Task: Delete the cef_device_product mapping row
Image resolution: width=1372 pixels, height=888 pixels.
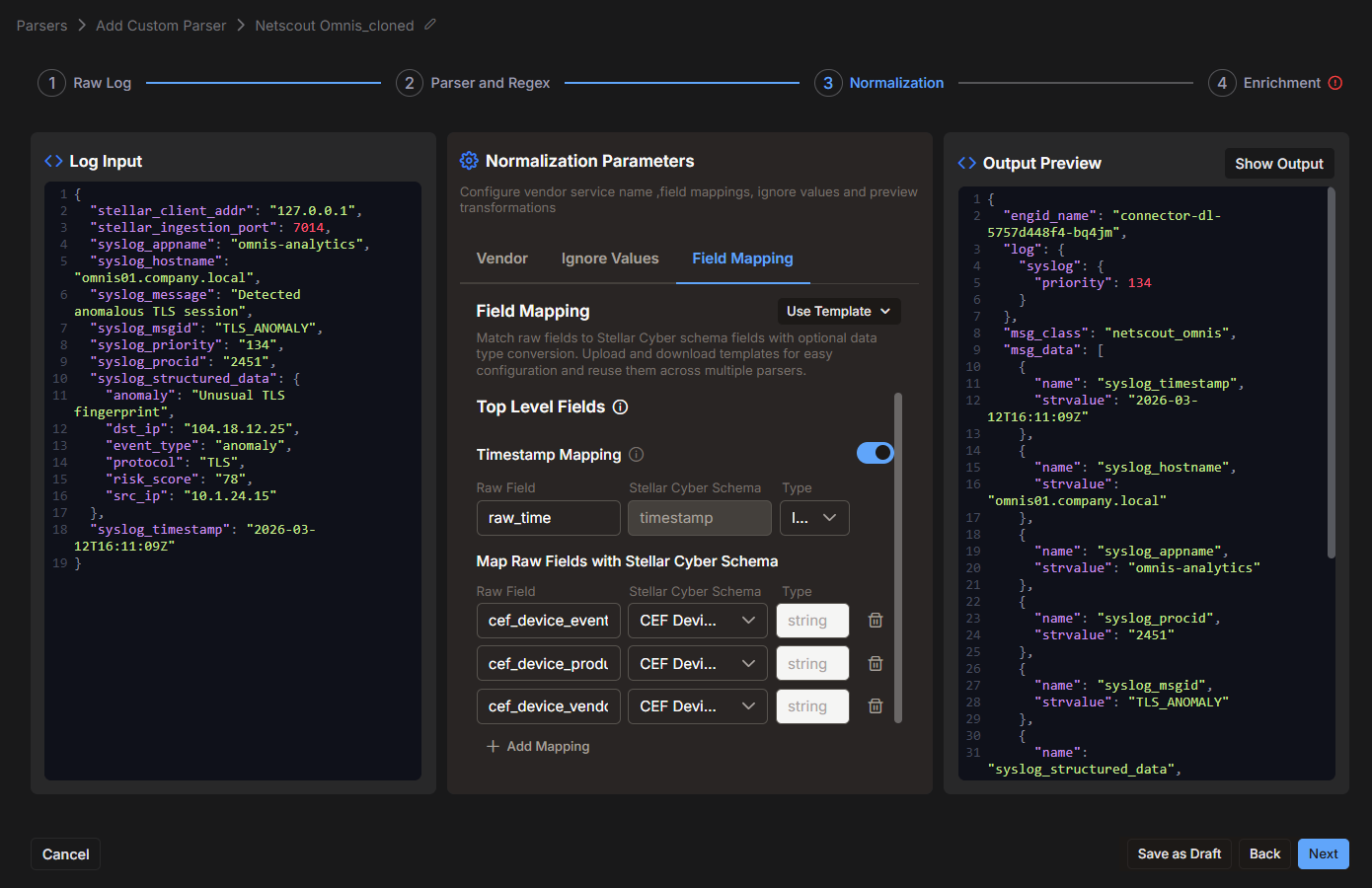Action: coord(875,664)
